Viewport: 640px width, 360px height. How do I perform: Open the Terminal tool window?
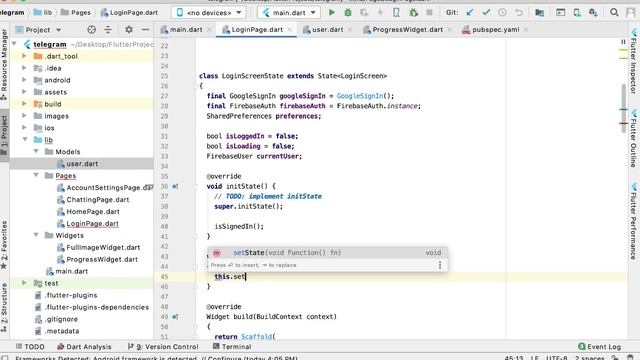pos(232,347)
